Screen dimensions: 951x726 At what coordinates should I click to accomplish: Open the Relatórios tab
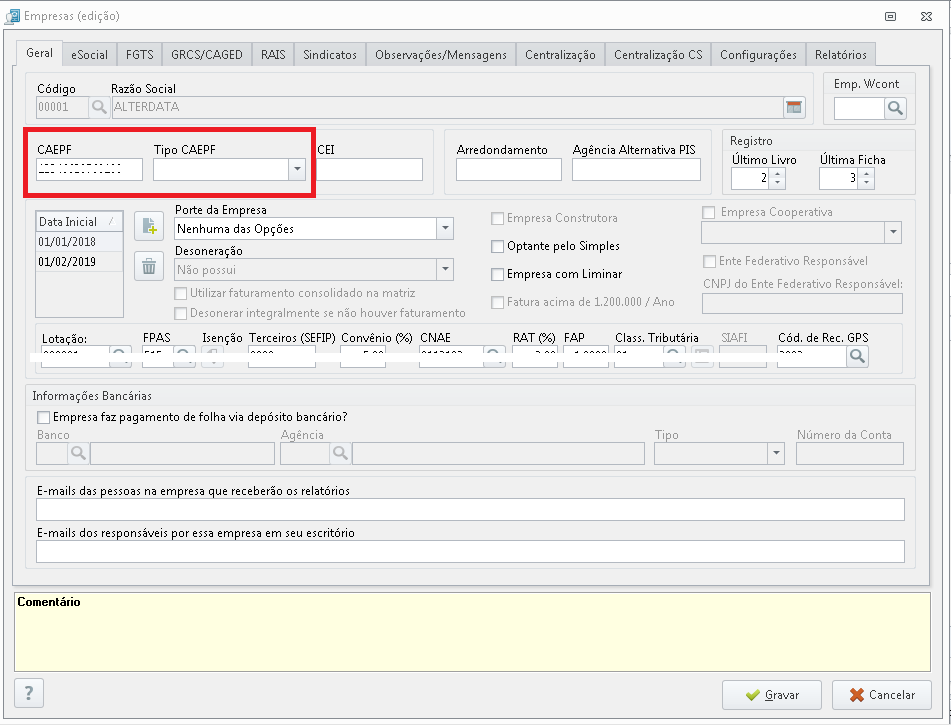tap(841, 55)
